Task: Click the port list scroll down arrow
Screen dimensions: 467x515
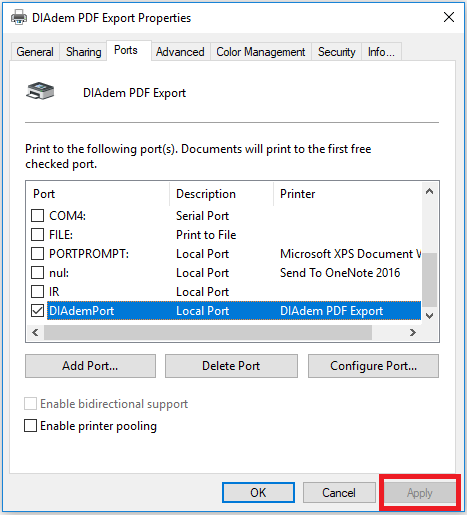Action: (430, 316)
